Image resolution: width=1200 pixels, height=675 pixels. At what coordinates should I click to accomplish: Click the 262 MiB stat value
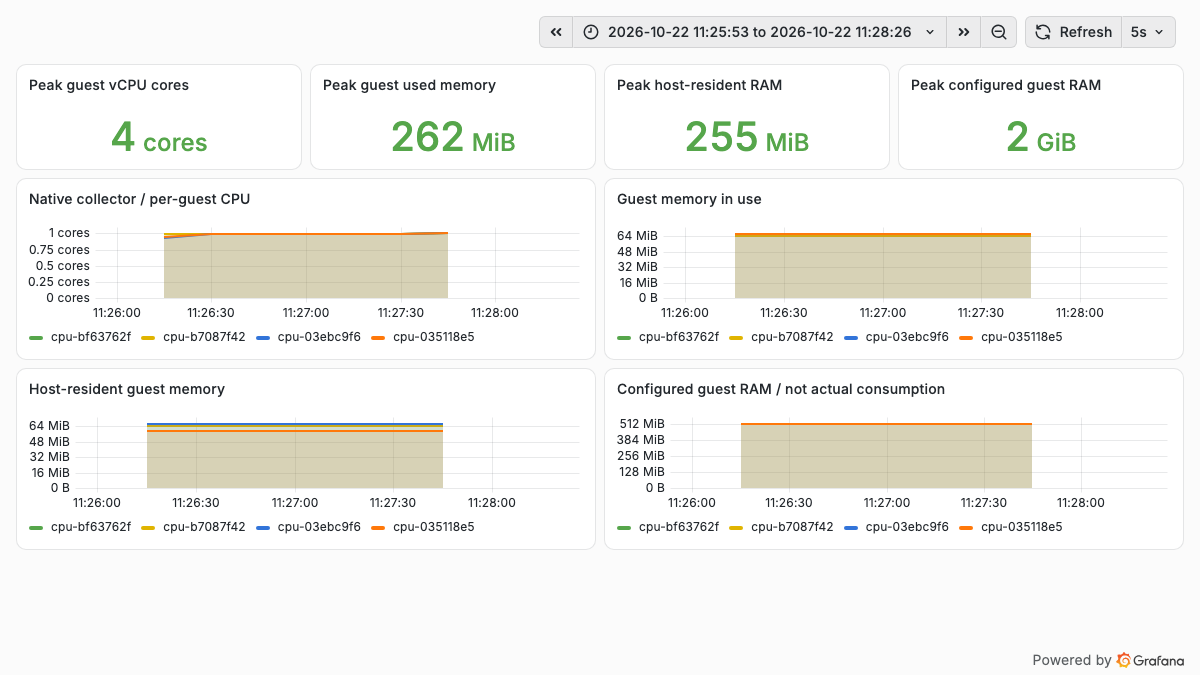453,137
